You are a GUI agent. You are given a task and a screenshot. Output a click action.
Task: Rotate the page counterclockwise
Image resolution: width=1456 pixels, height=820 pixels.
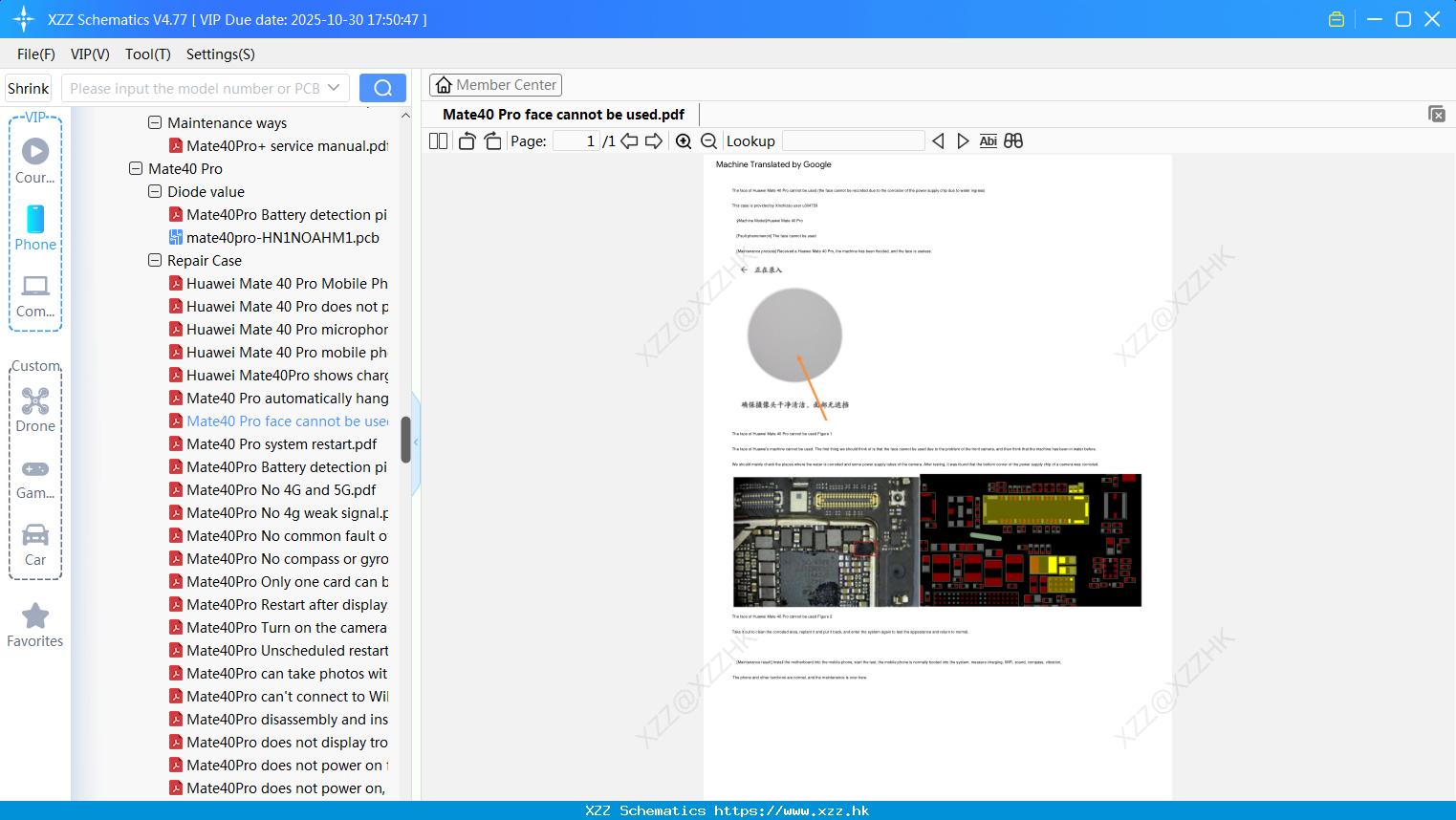(467, 141)
